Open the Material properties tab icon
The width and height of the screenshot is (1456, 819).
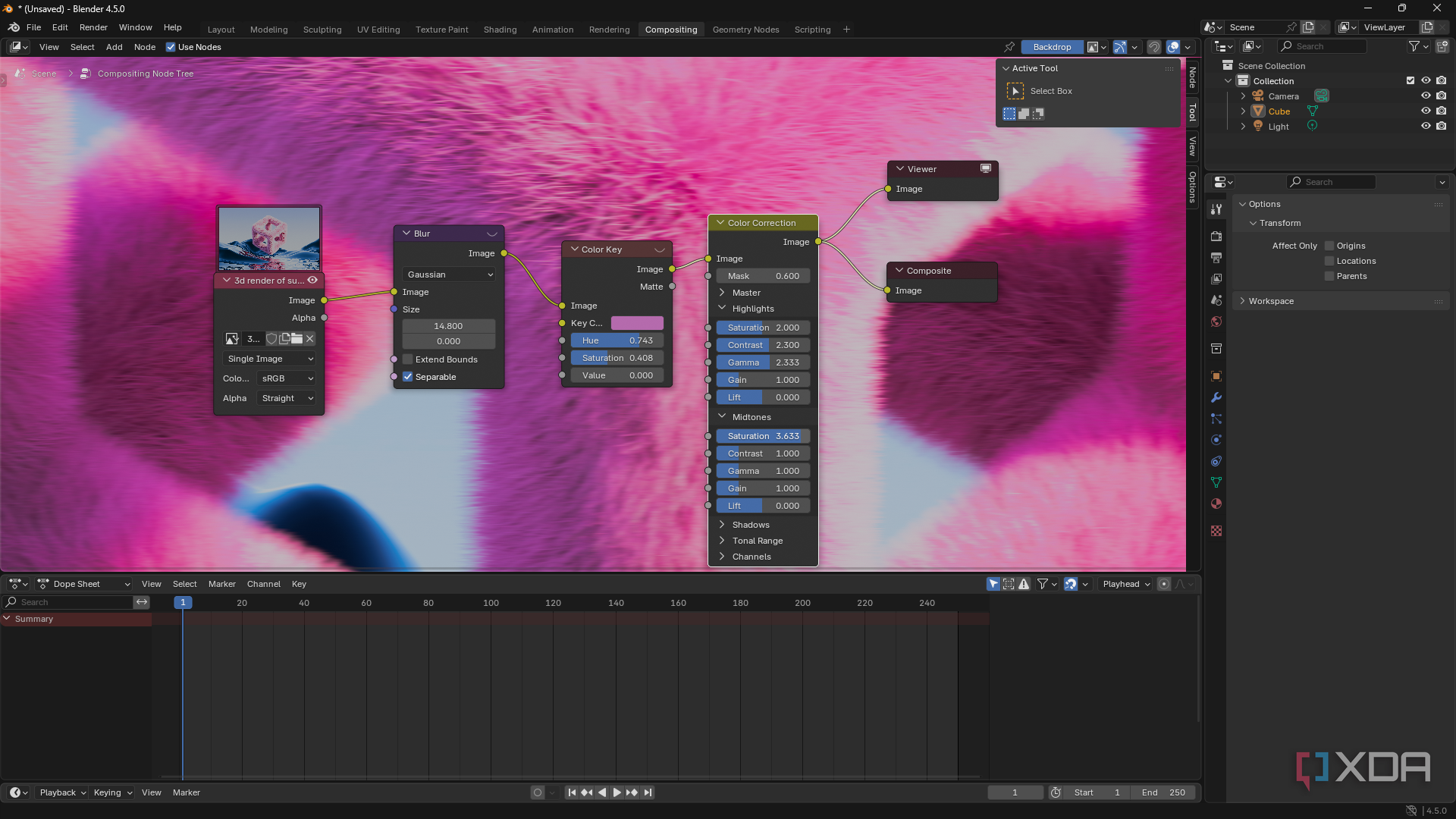point(1216,504)
